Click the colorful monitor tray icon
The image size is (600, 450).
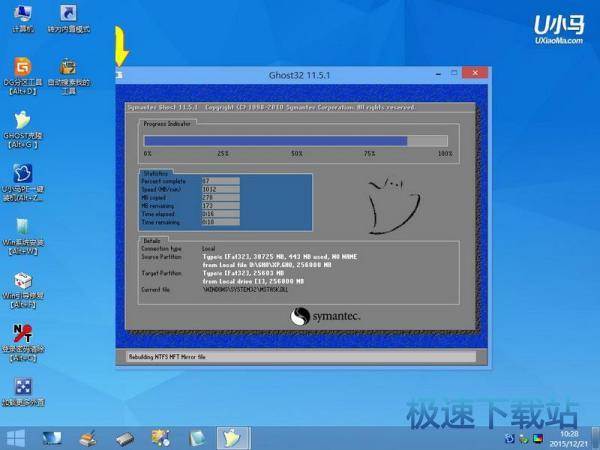point(538,439)
